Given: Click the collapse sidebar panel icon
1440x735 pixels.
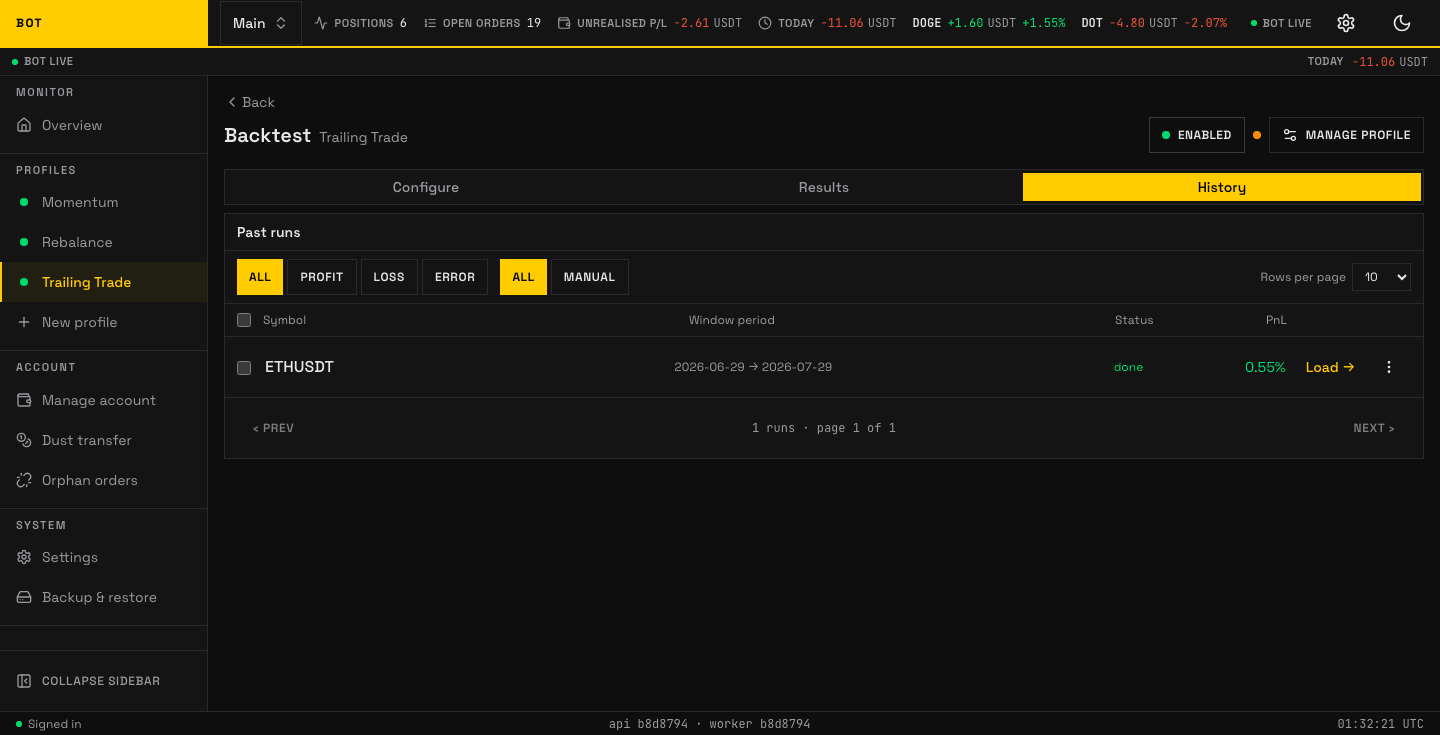Looking at the screenshot, I should 24,681.
